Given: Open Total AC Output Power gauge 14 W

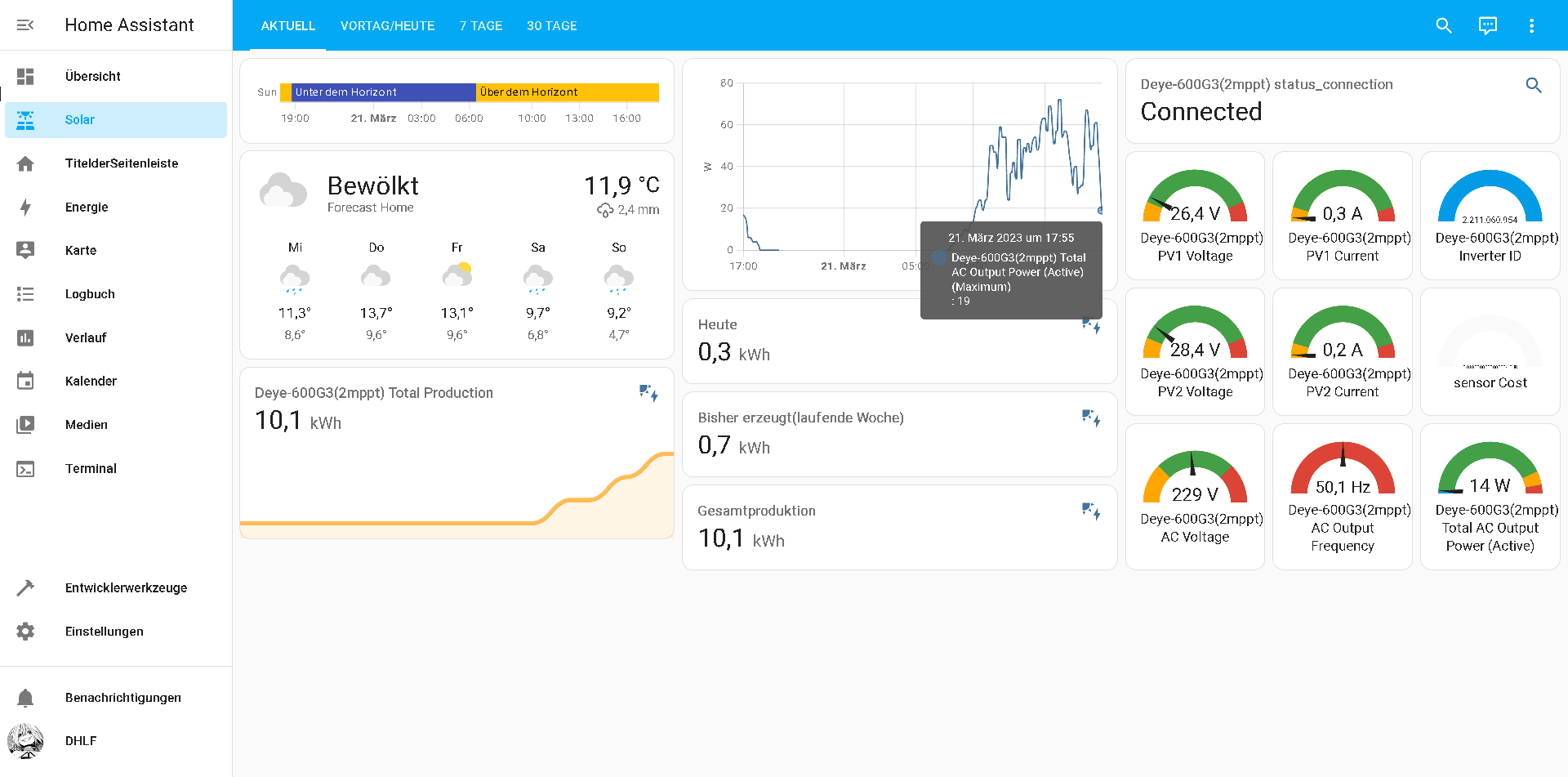Looking at the screenshot, I should [x=1490, y=497].
